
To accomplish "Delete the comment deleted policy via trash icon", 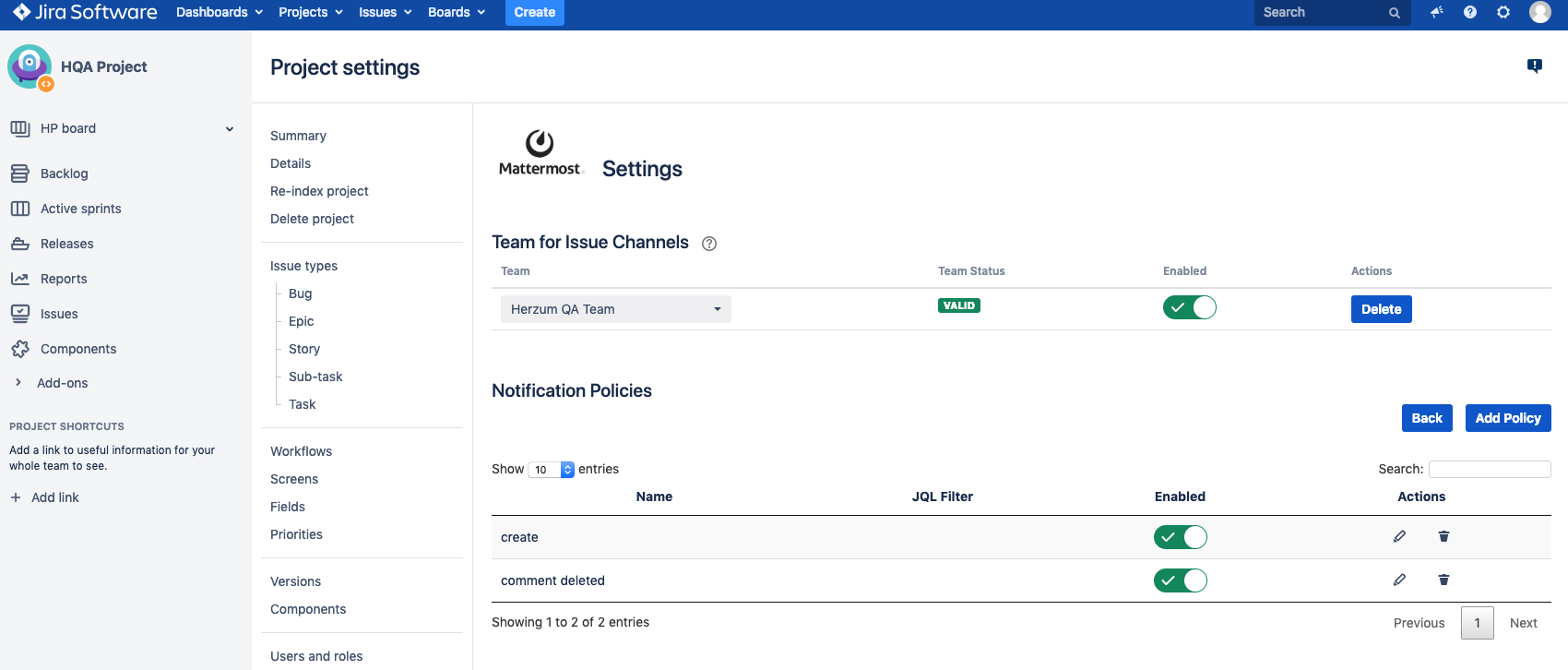I will coord(1443,580).
